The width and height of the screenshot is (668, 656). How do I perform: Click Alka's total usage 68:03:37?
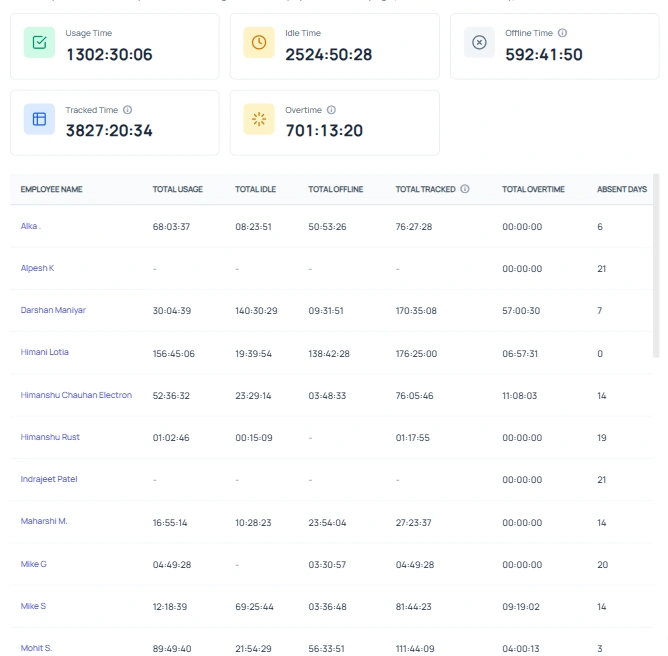tap(171, 227)
